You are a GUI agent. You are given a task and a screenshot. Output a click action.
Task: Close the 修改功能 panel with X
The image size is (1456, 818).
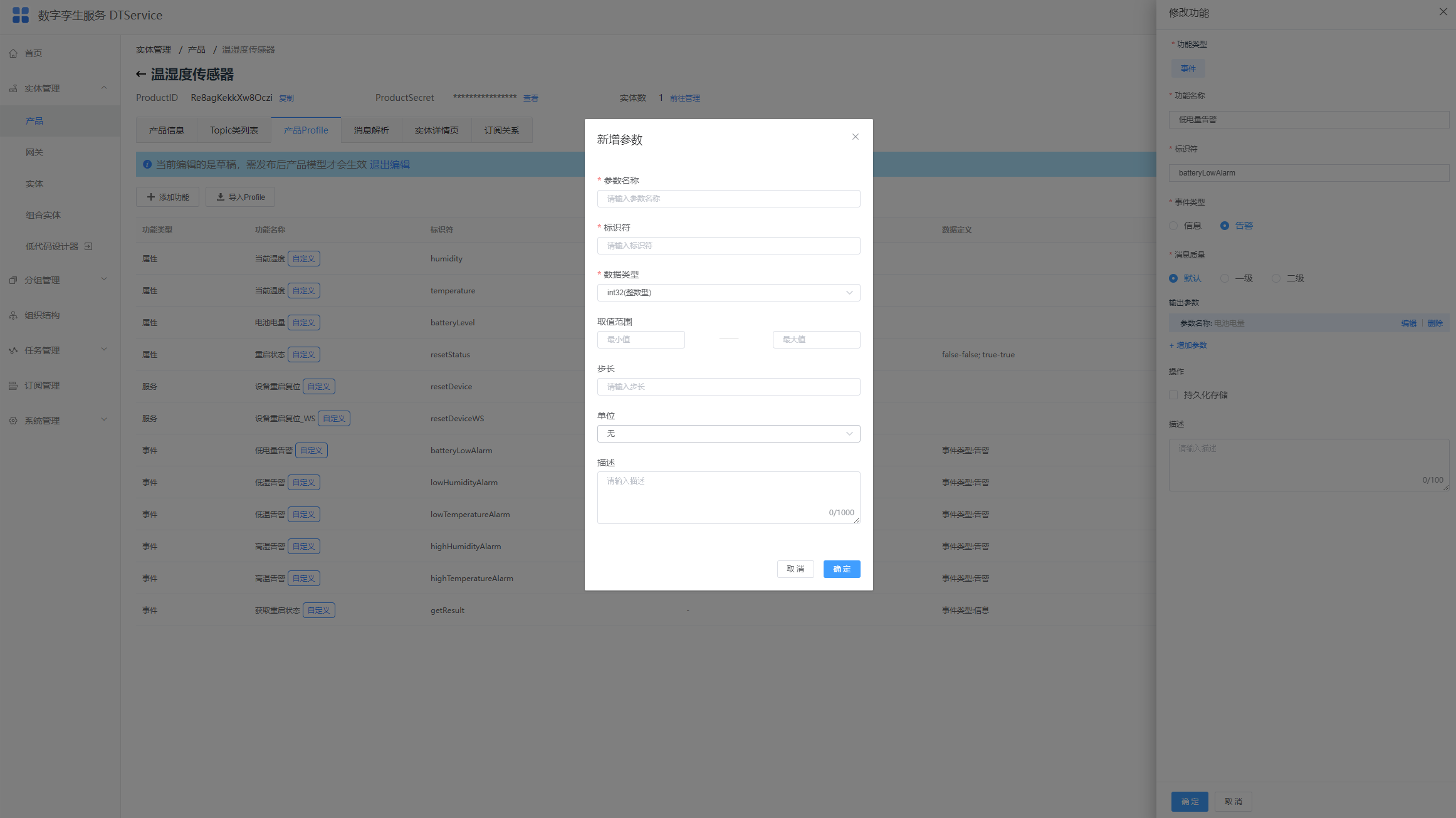[x=1443, y=12]
